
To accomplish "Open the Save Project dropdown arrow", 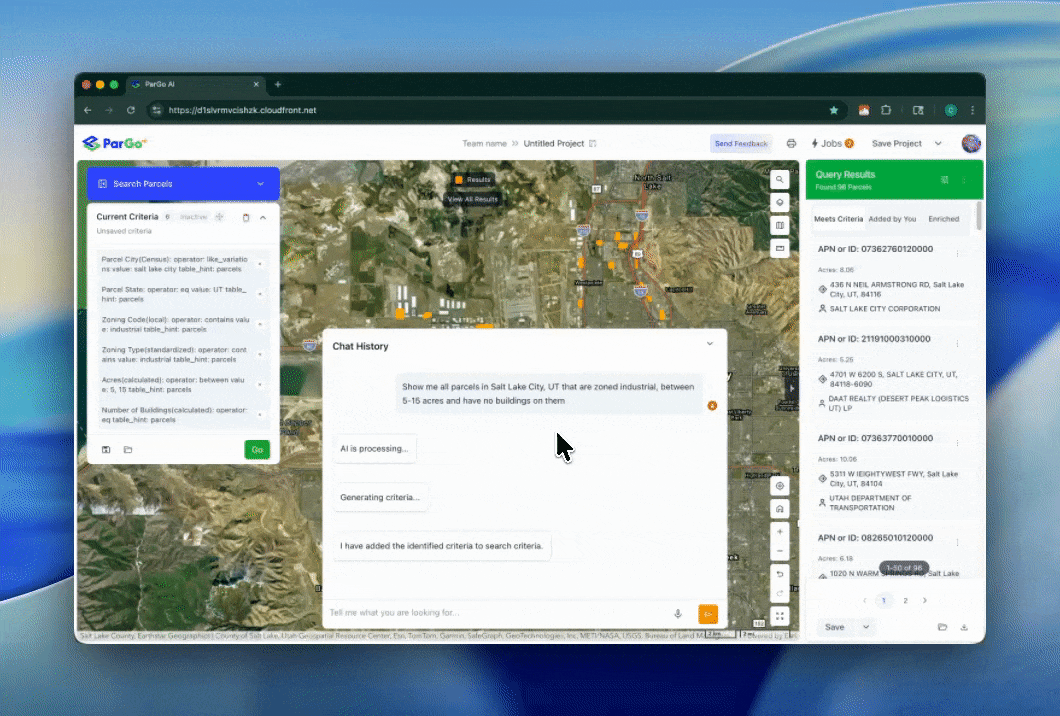I will (x=938, y=144).
